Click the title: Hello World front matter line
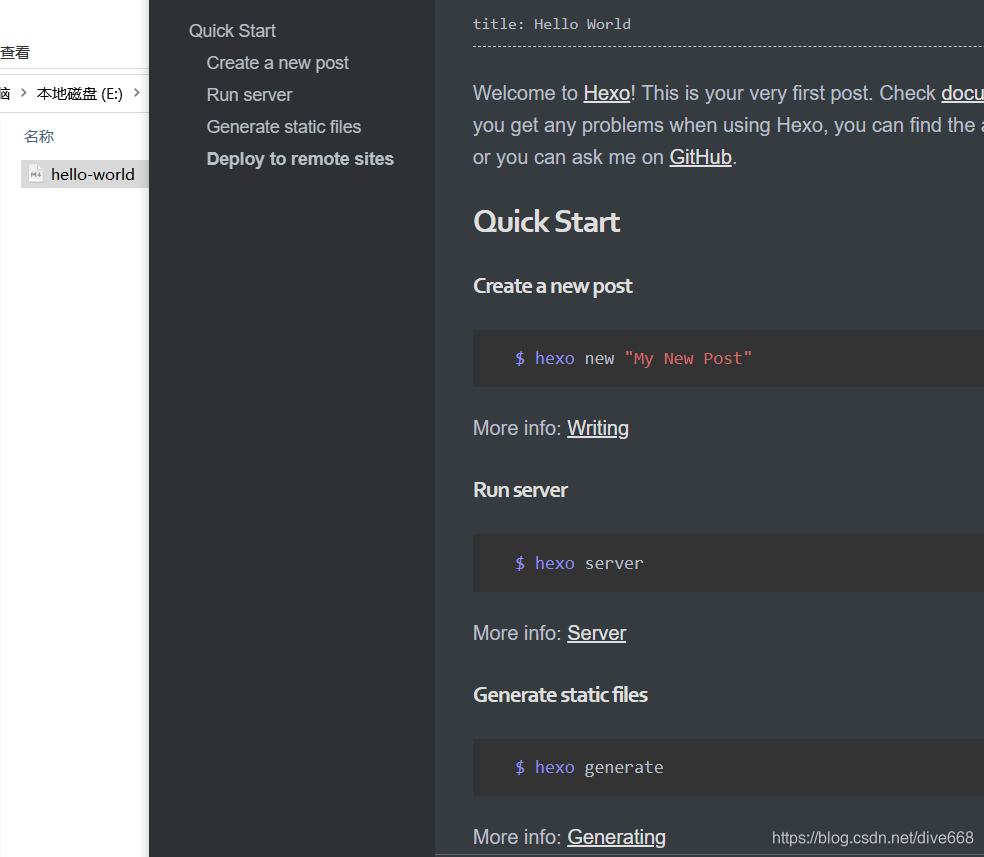 click(552, 24)
